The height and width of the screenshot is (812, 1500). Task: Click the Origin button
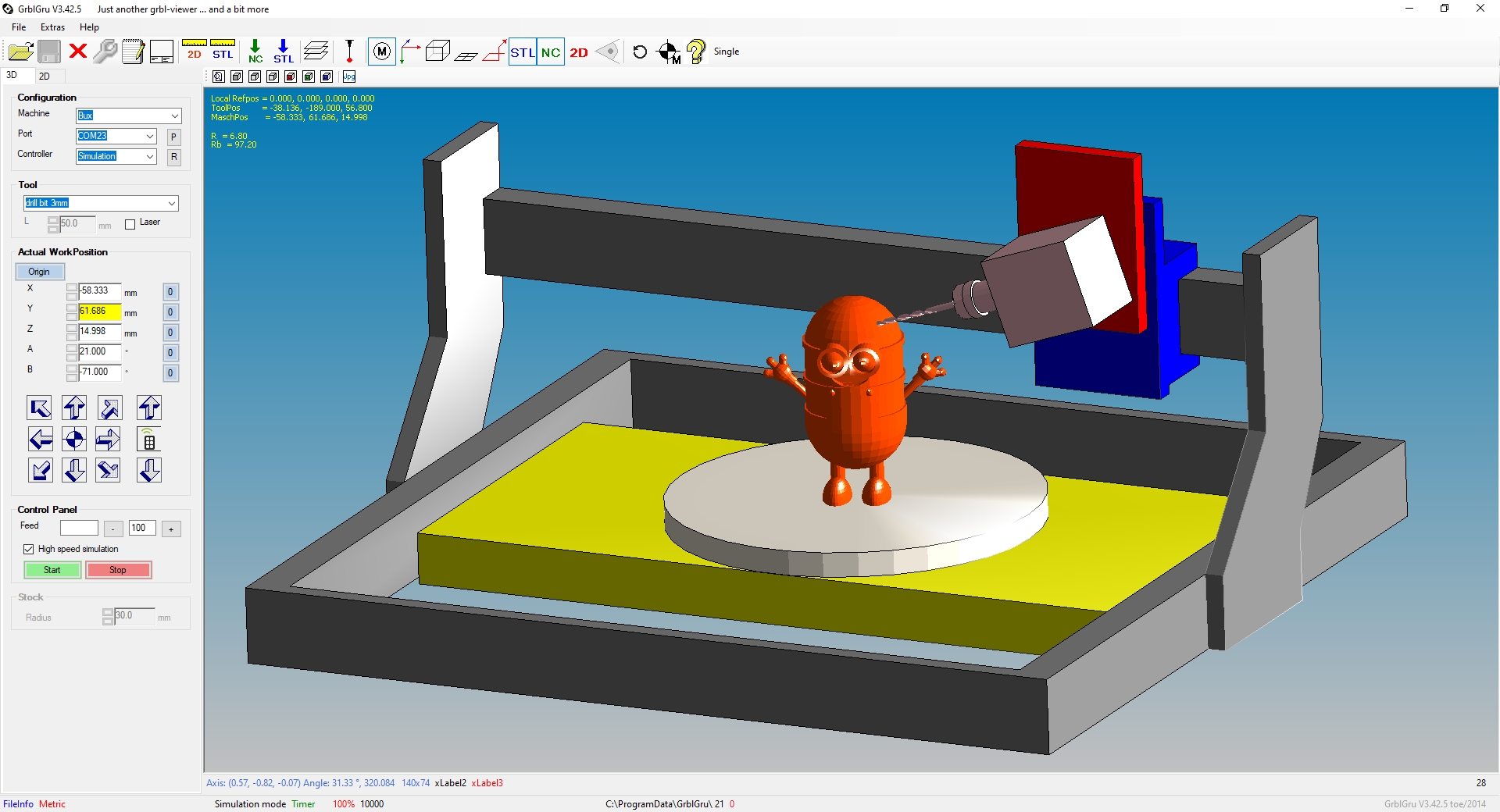coord(39,272)
